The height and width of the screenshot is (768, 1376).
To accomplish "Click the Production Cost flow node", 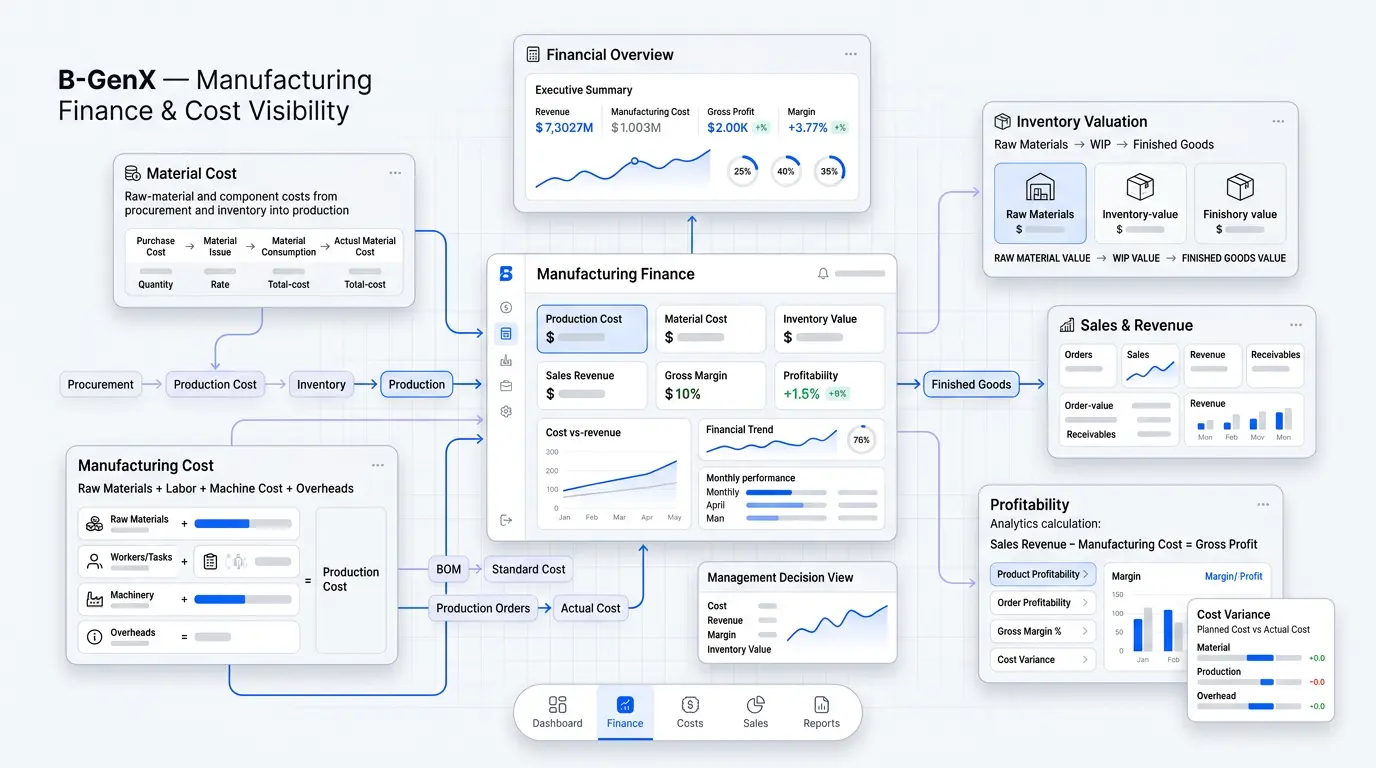I will pyautogui.click(x=215, y=384).
